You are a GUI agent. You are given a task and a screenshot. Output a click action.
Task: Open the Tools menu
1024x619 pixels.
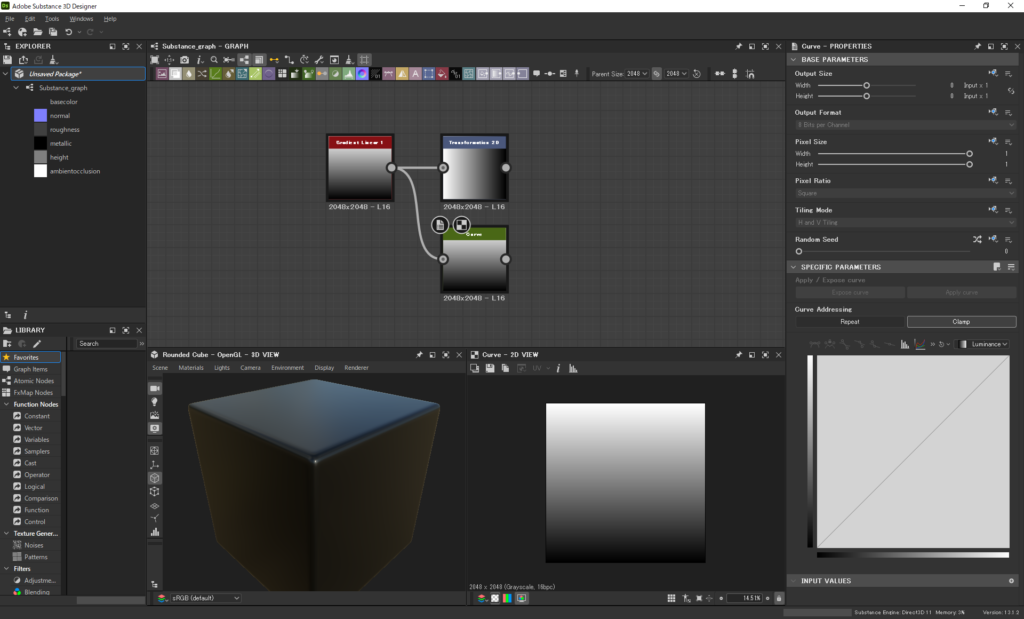[x=52, y=19]
